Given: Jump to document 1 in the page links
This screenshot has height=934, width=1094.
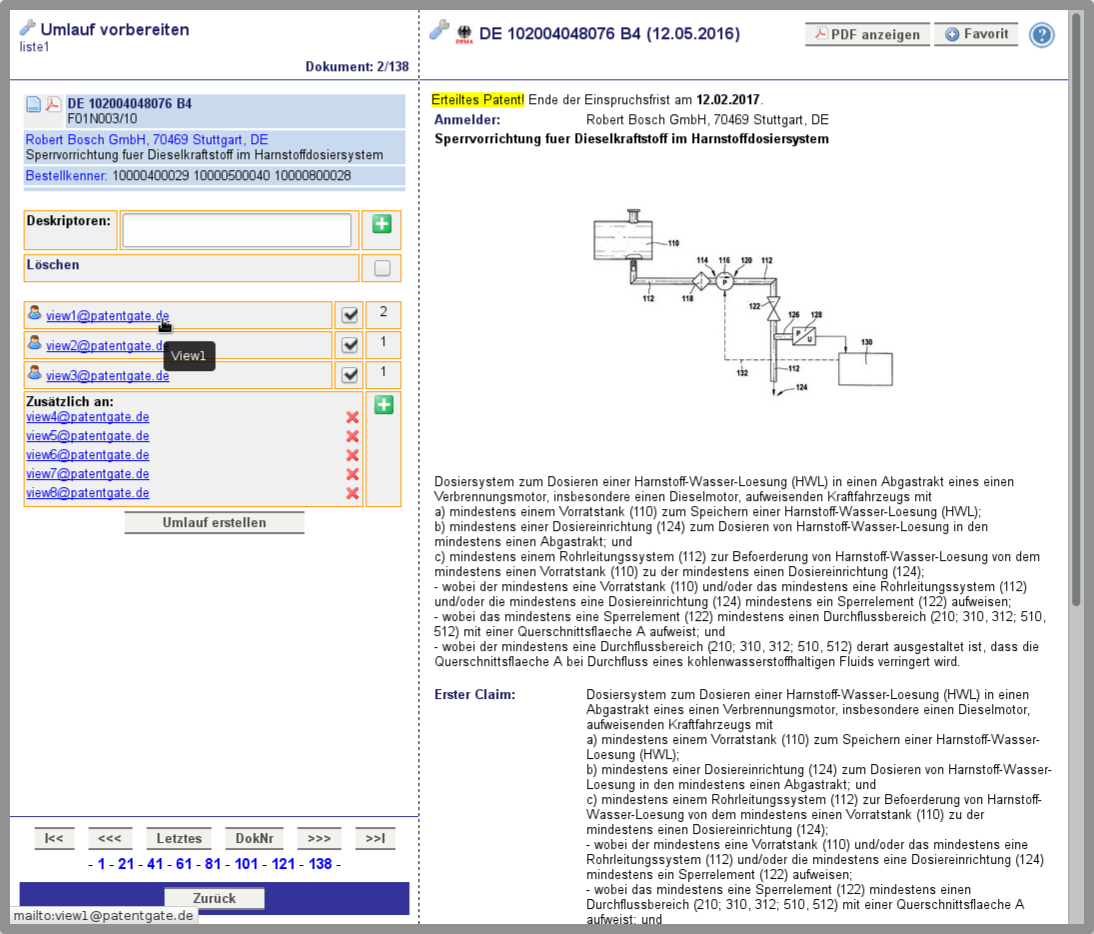Looking at the screenshot, I should coord(101,864).
